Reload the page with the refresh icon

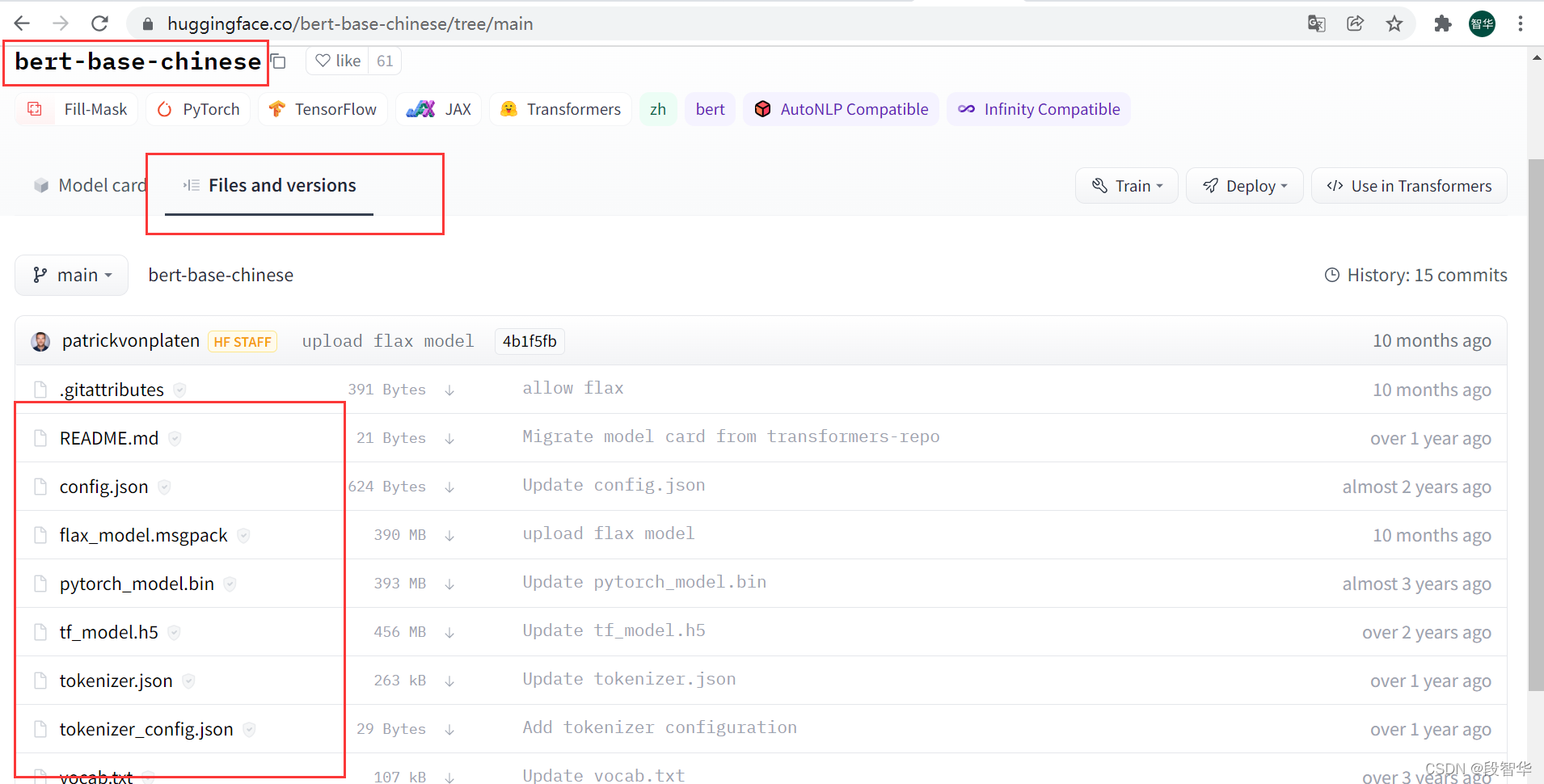pyautogui.click(x=99, y=23)
